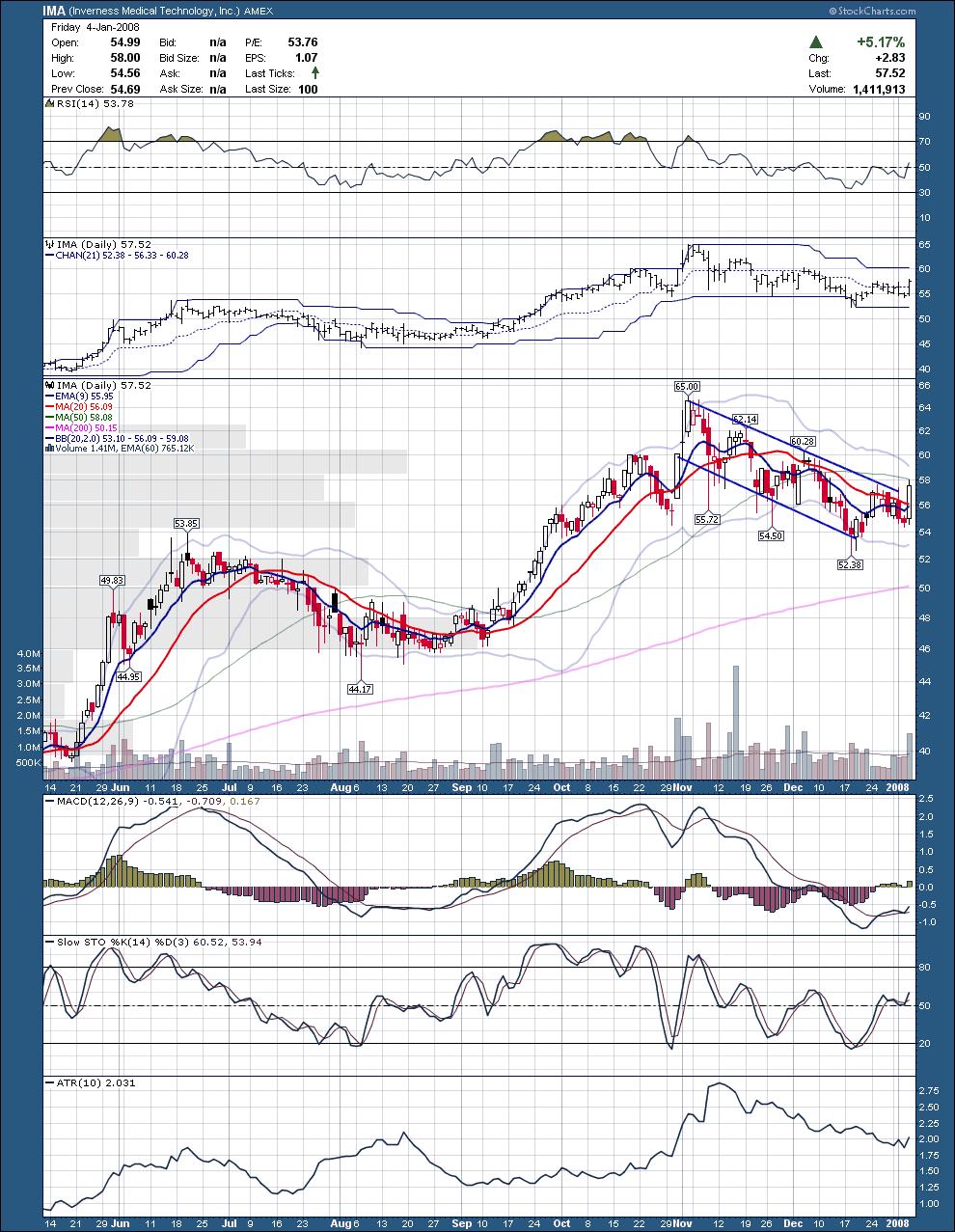The height and width of the screenshot is (1232, 955).
Task: Click the tall early-January volume bar
Action: 910,755
